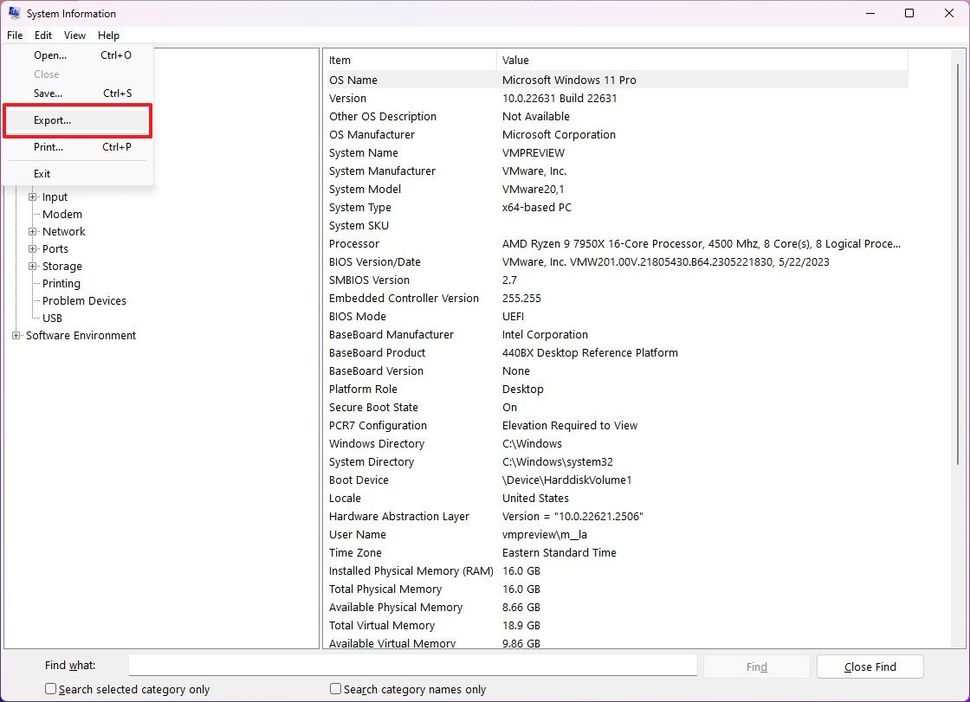Choose Print from the File menu
Screen dimensions: 970x702
[x=47, y=147]
